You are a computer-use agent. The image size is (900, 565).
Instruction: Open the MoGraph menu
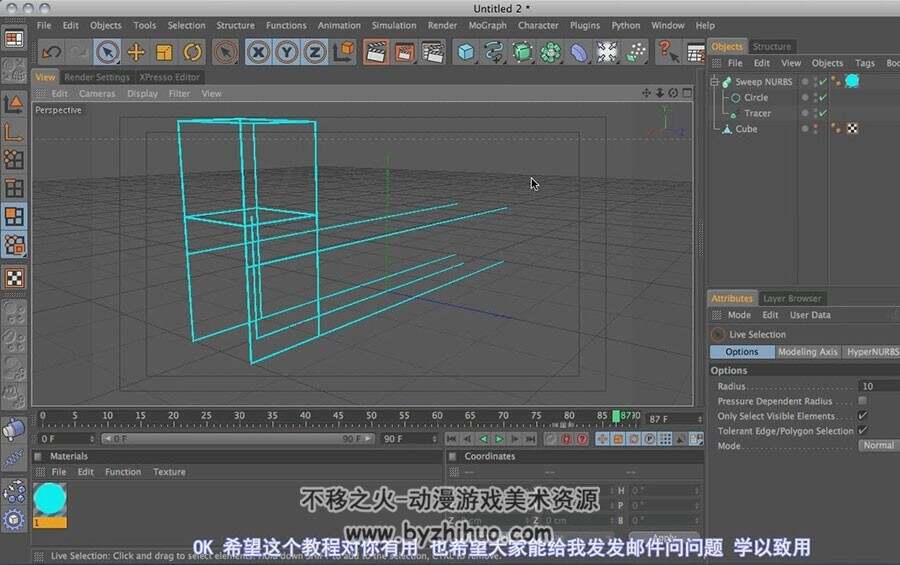tap(487, 25)
